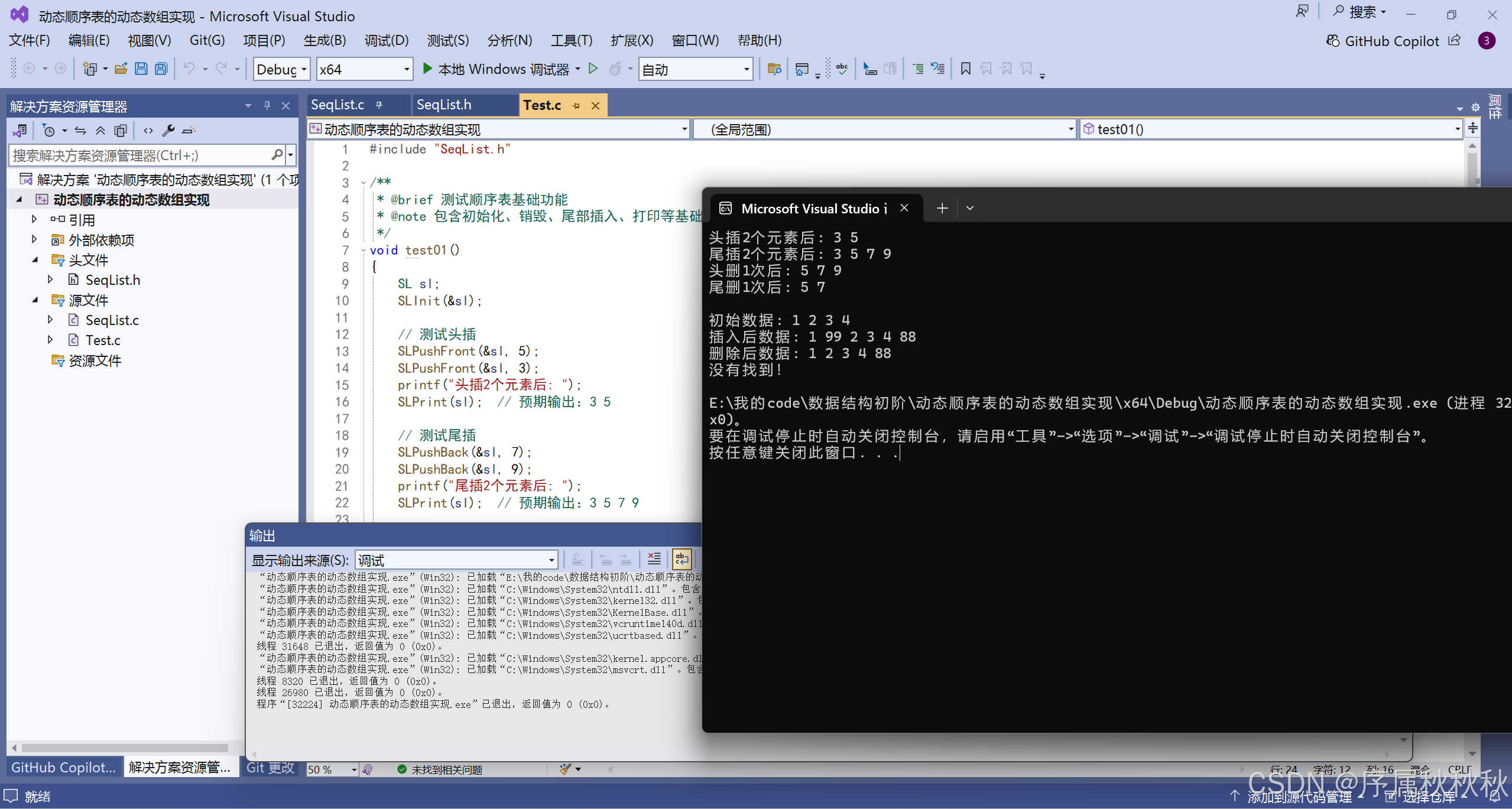
Task: Click the pending changes filter clock icon
Action: tap(48, 131)
